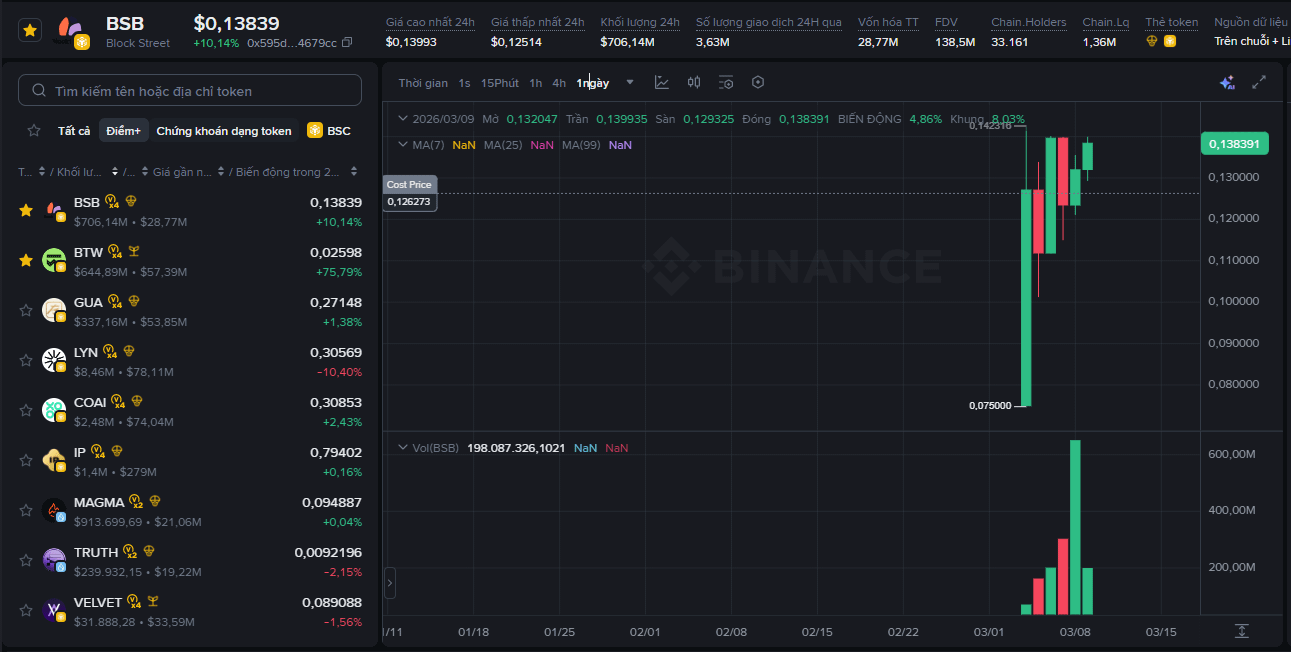Collapse the Vol(BSB) indicator chevron
The height and width of the screenshot is (652, 1291).
click(403, 447)
